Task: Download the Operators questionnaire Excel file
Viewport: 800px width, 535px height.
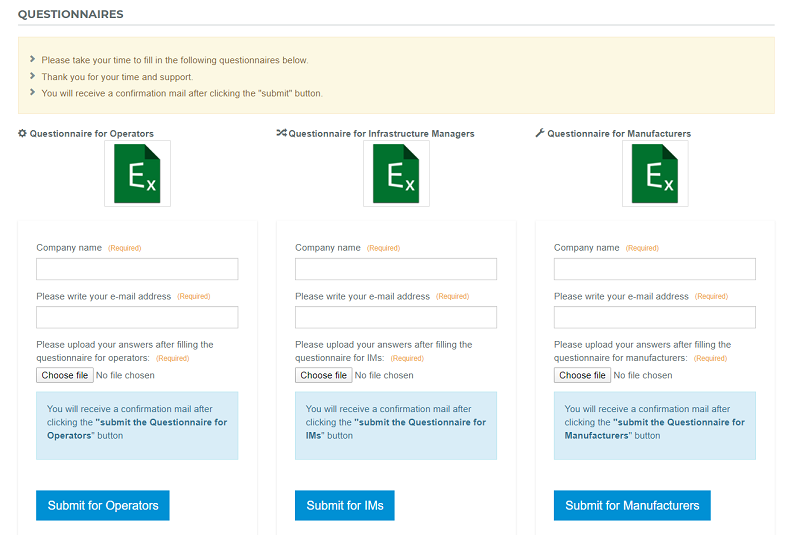Action: point(137,173)
